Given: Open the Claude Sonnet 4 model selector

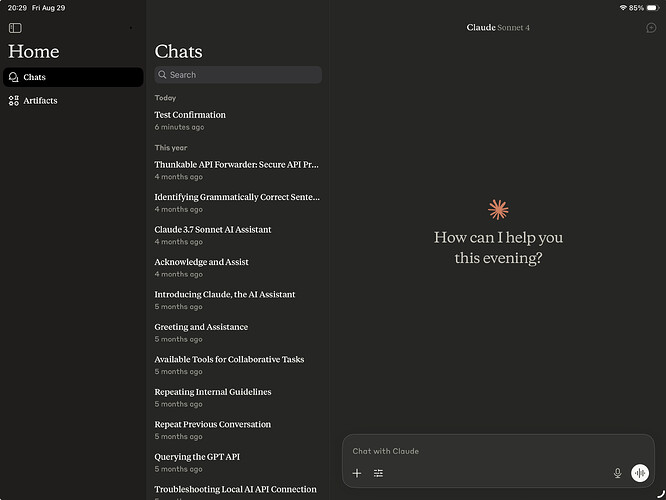Looking at the screenshot, I should 498,28.
